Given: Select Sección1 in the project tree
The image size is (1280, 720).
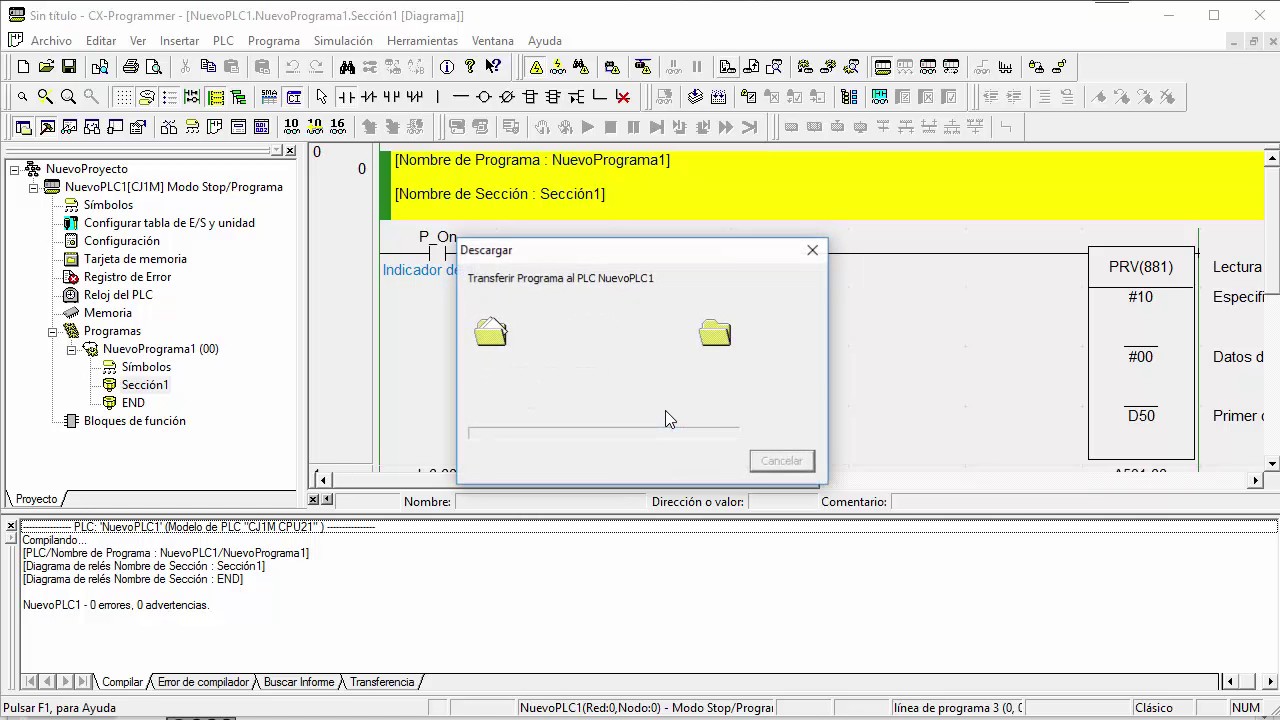Looking at the screenshot, I should (145, 385).
